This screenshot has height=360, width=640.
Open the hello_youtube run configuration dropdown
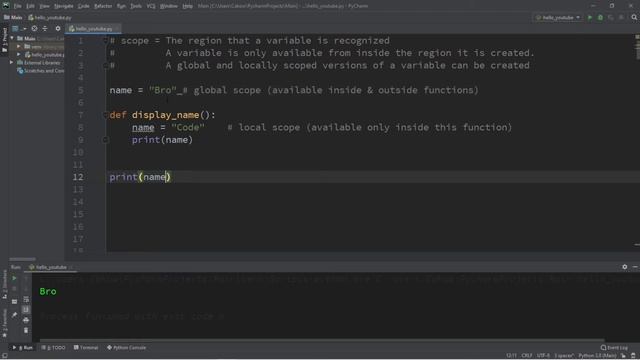tap(558, 18)
